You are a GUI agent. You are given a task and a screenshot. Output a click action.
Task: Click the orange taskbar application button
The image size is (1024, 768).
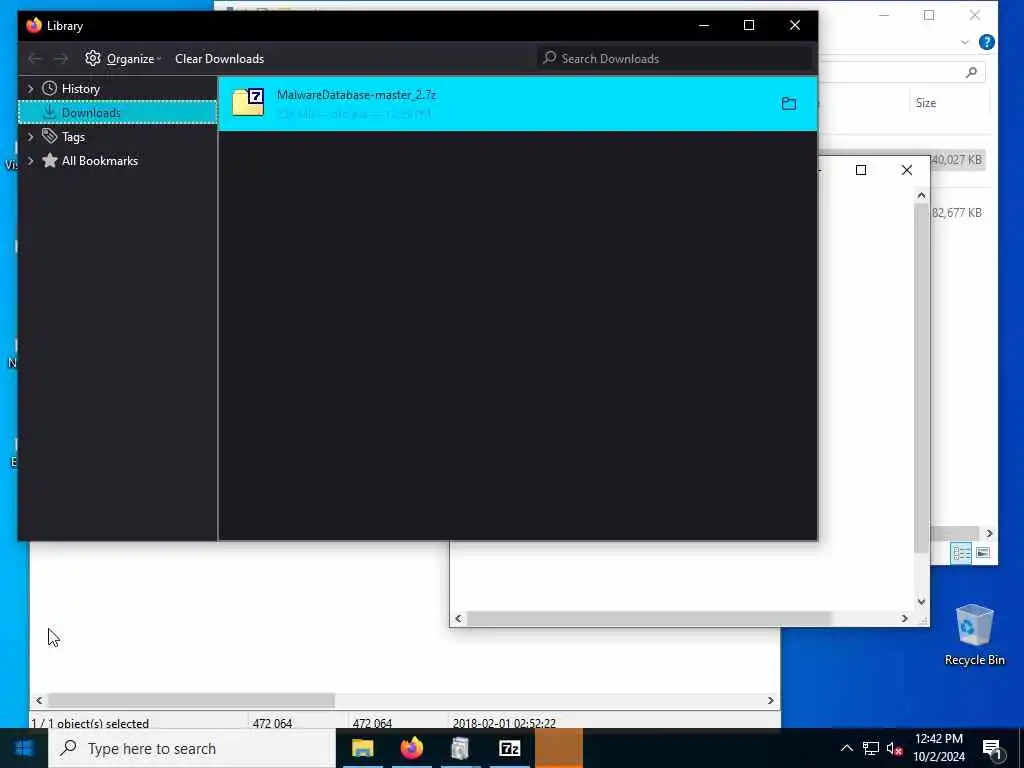pos(559,748)
